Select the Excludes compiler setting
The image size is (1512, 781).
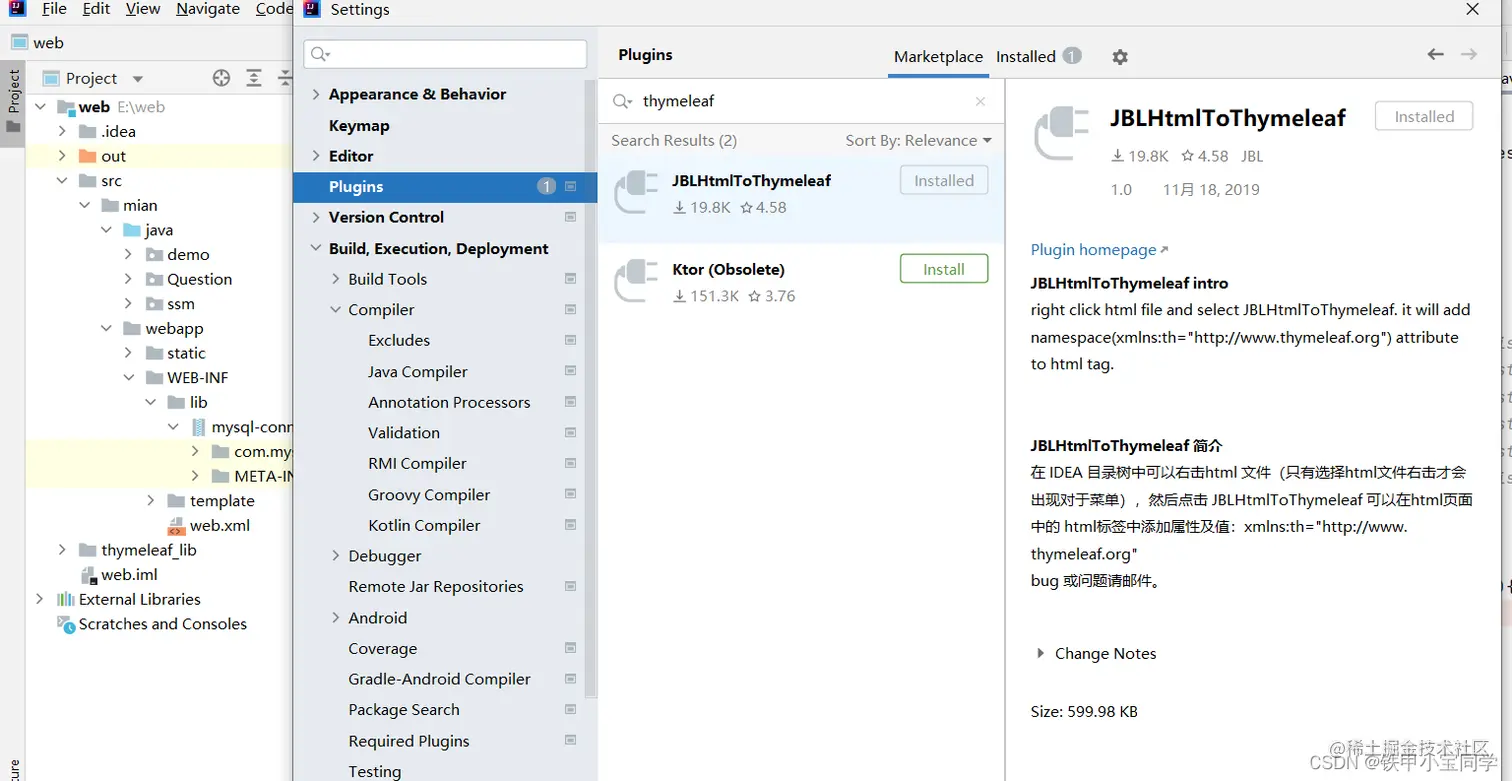coord(399,340)
